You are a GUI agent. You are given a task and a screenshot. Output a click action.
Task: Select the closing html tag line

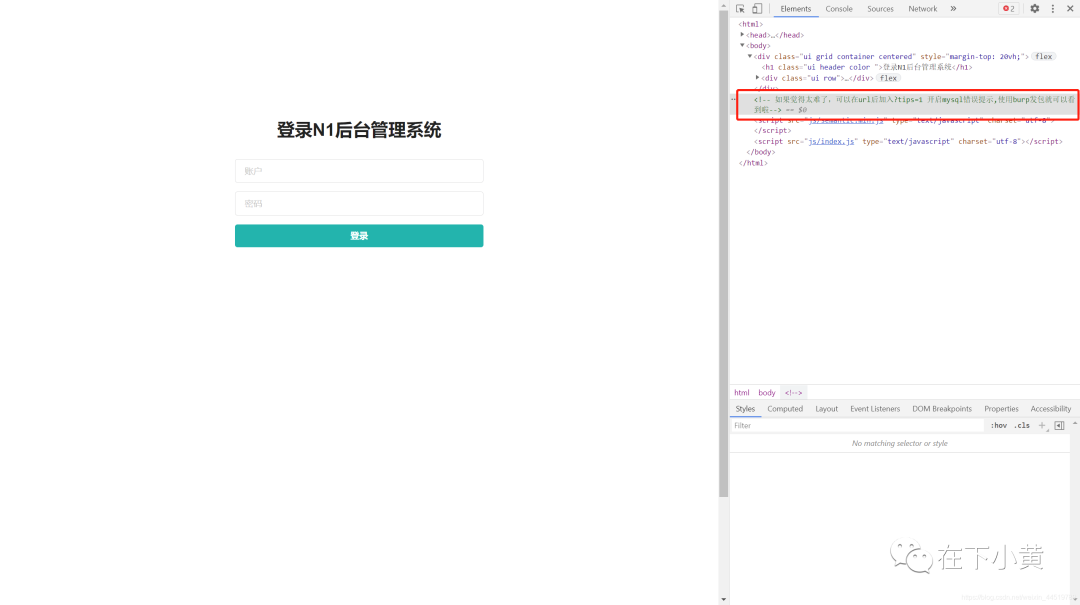(753, 163)
